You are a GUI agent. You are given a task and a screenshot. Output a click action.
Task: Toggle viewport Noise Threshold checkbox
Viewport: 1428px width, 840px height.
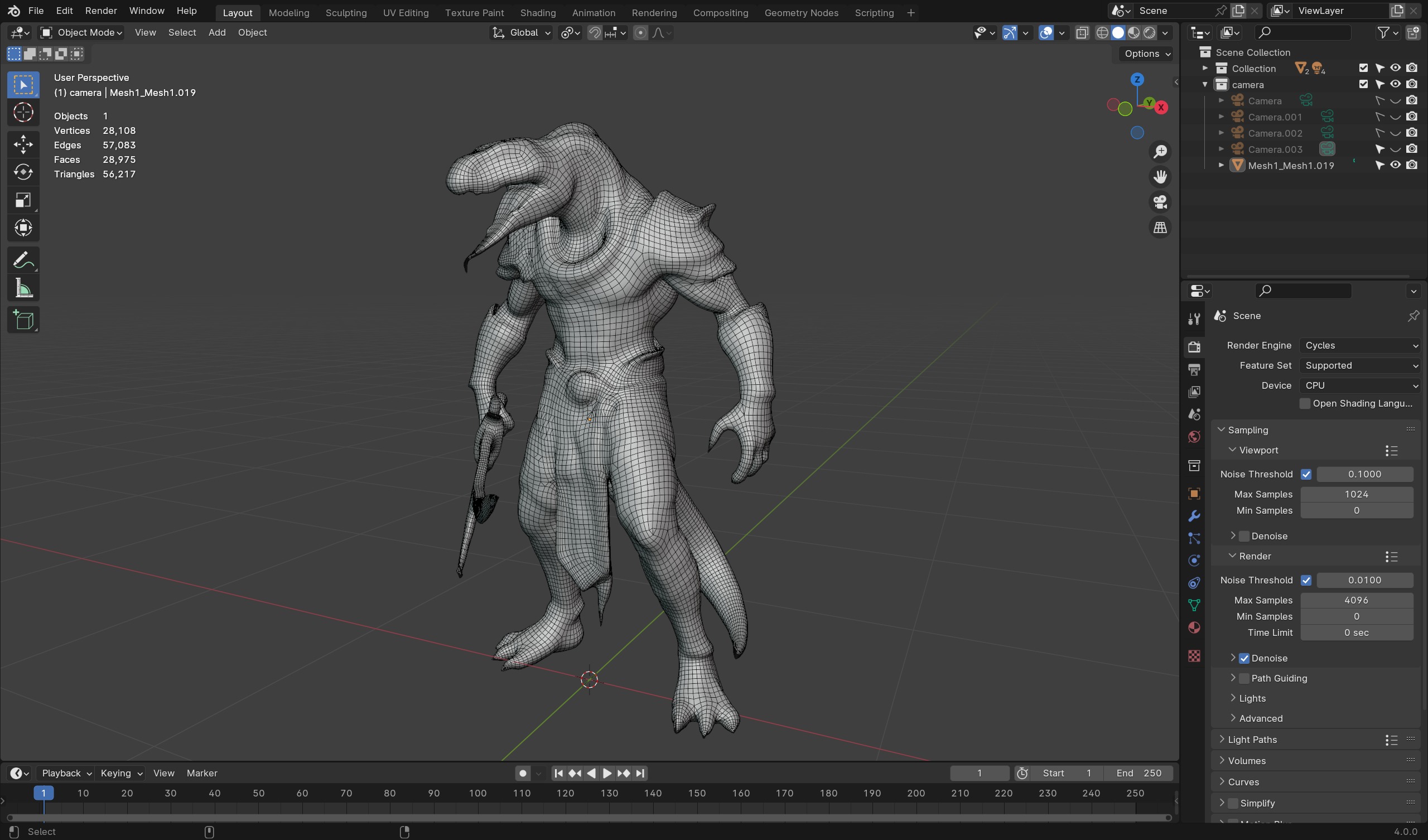1306,474
